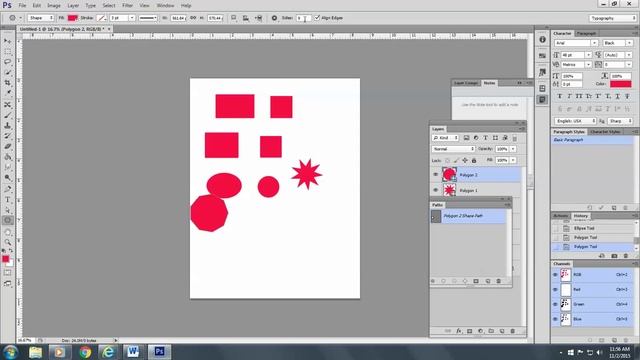
Task: Filter layers by type layers icon
Action: coord(485,138)
